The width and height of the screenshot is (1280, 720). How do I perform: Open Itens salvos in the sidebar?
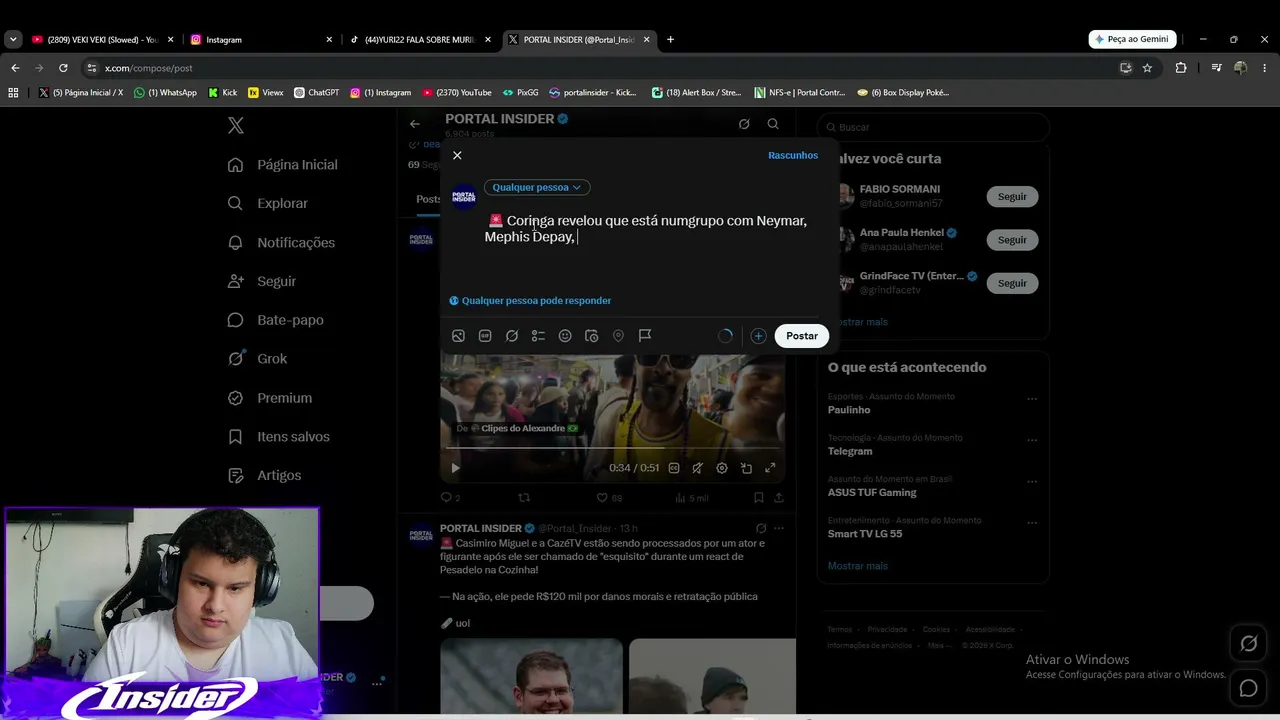tap(278, 437)
